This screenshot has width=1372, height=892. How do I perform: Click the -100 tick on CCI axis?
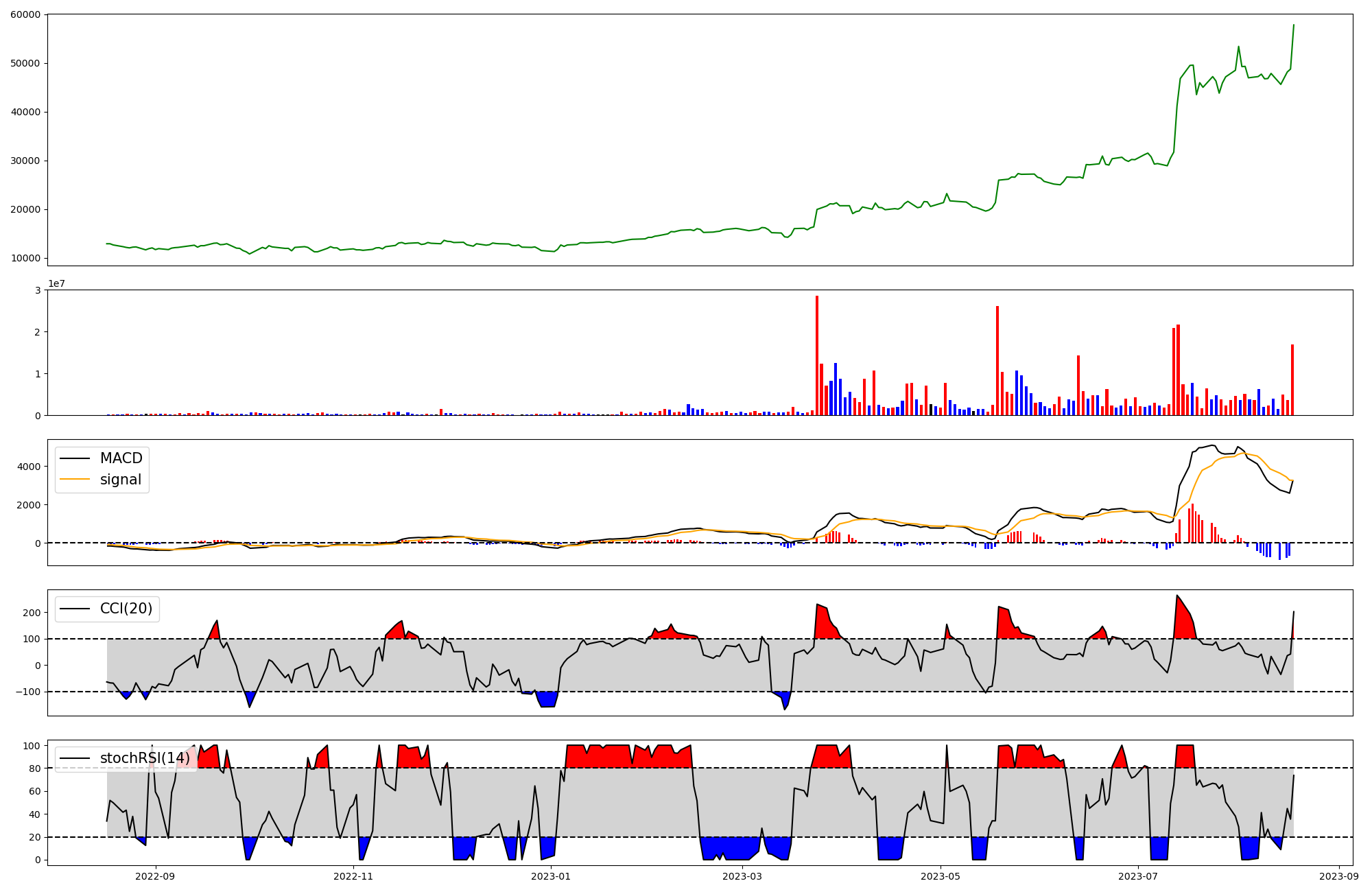click(x=28, y=692)
